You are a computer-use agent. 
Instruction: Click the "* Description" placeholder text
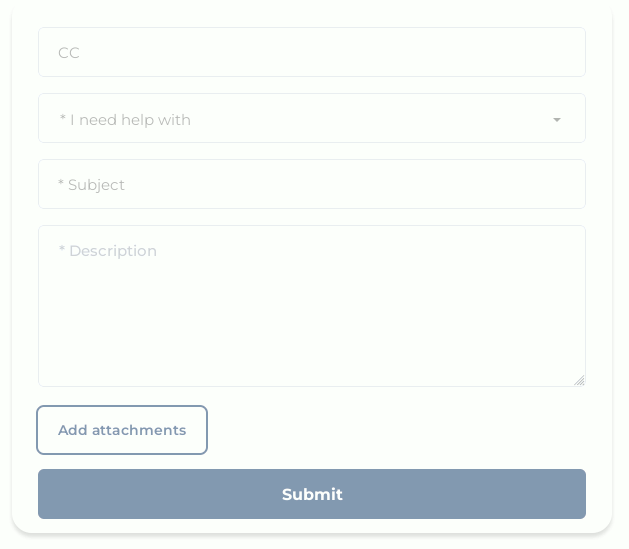coord(108,251)
